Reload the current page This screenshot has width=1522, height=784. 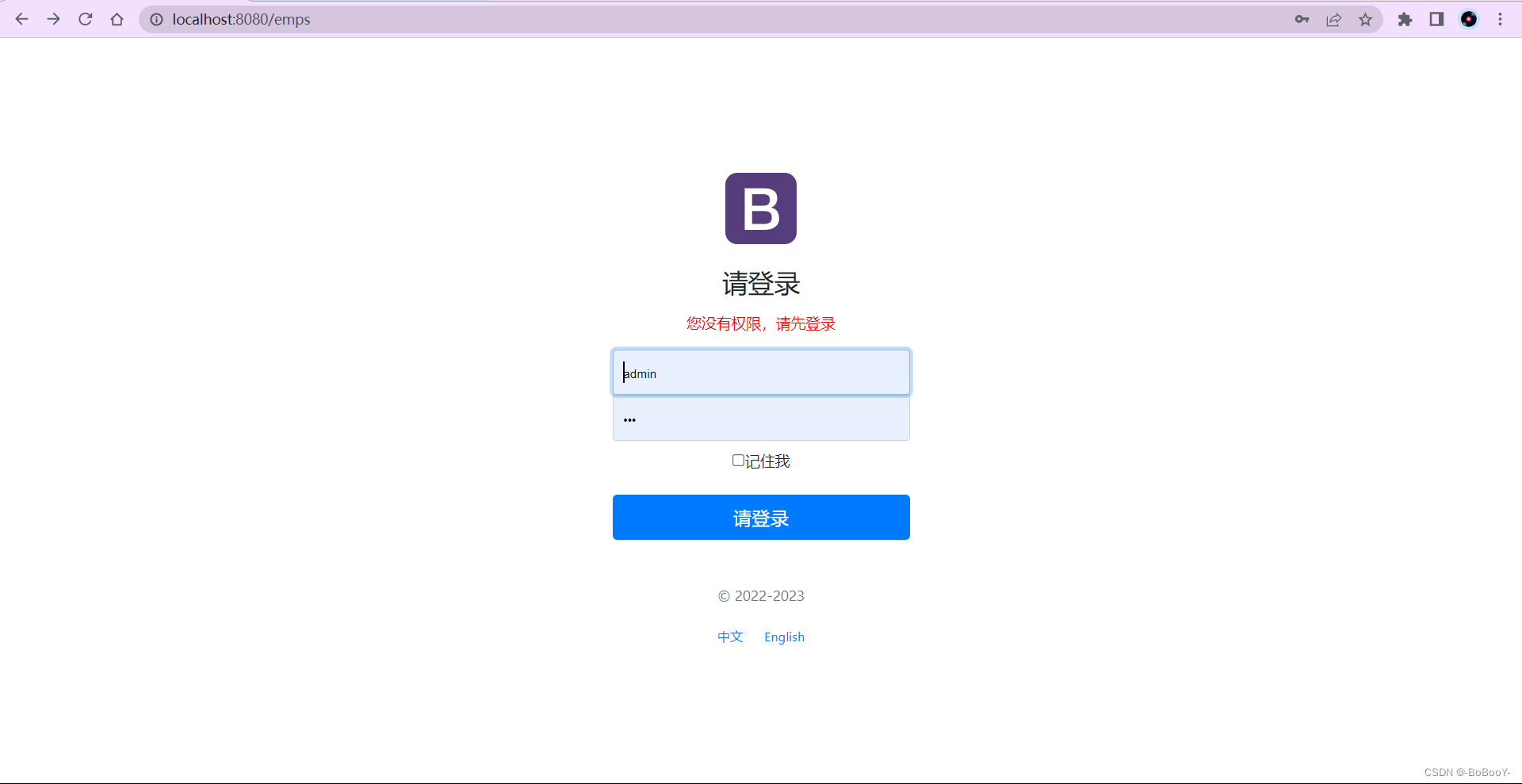tap(85, 19)
